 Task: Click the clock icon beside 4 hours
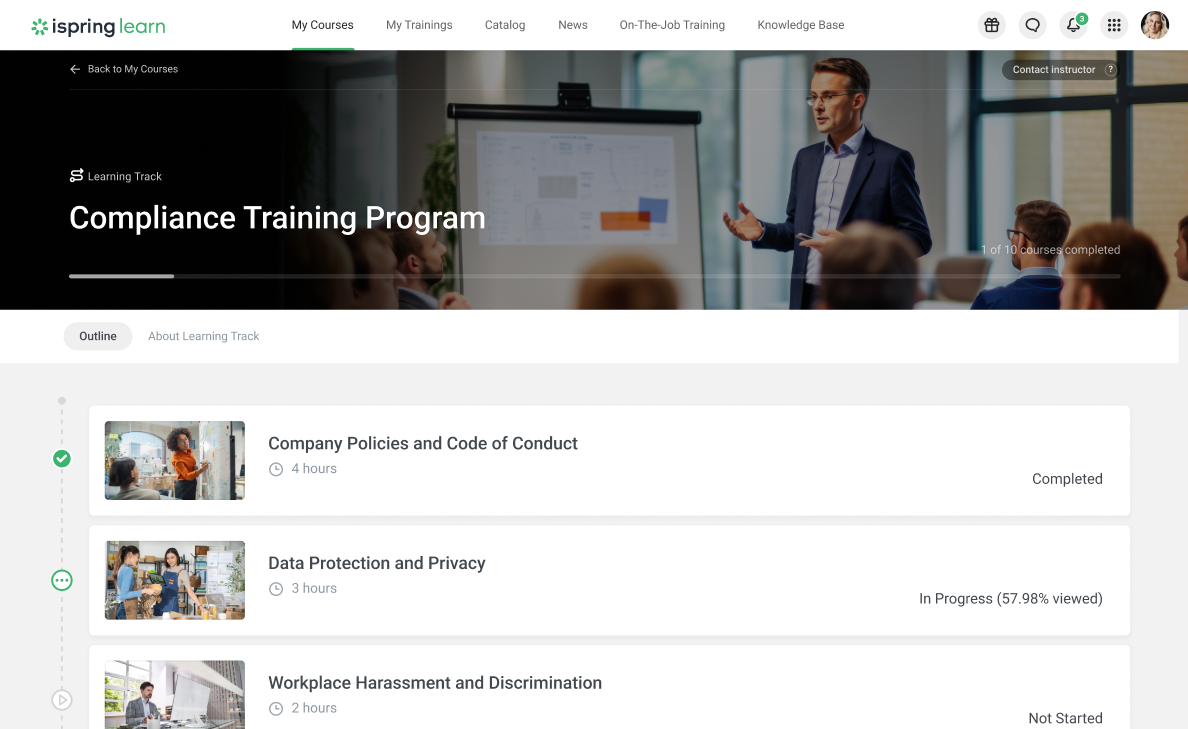[x=276, y=469]
